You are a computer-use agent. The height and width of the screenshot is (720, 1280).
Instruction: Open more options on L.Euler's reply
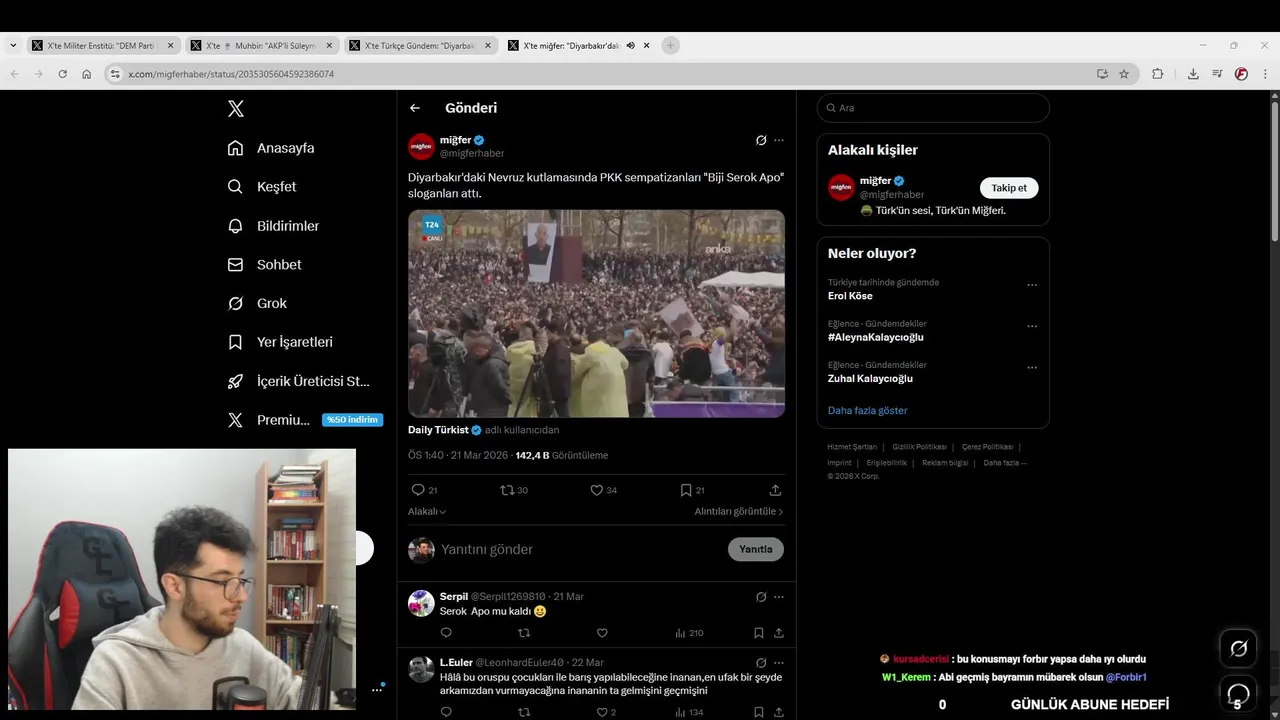pyautogui.click(x=779, y=662)
